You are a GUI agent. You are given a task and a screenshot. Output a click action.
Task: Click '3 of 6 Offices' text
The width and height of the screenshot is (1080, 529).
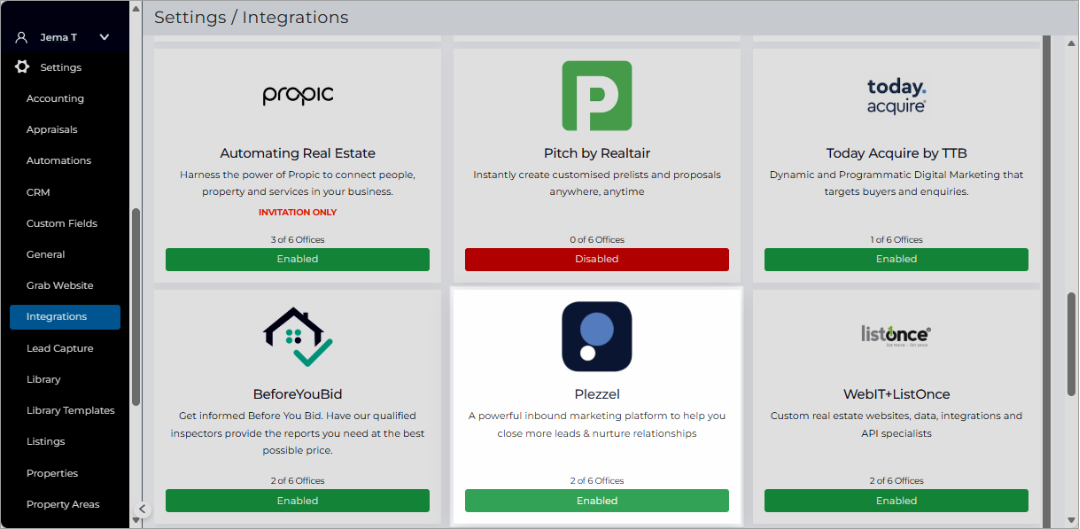298,240
